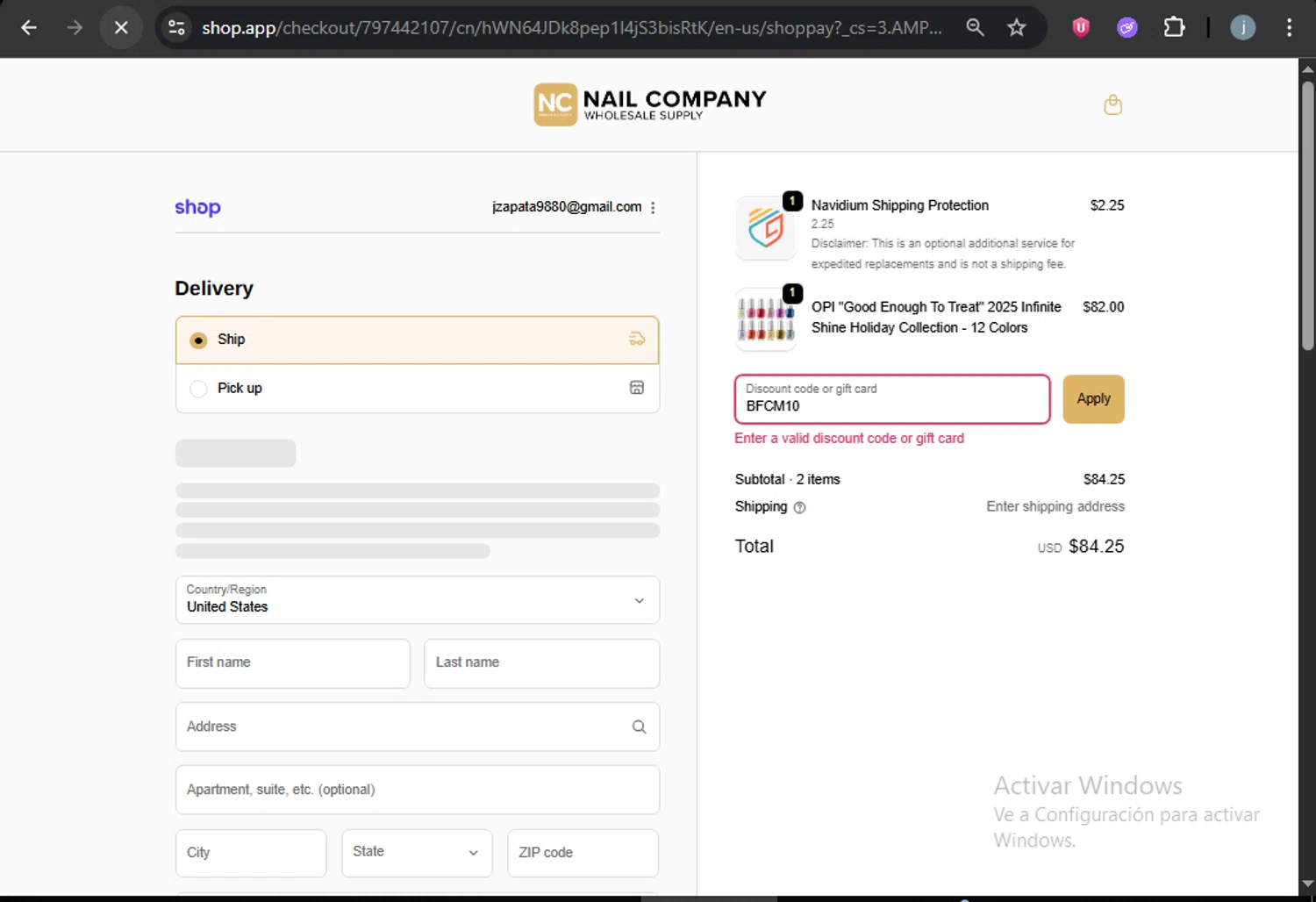Click the $82.00 product price
The width and height of the screenshot is (1316, 902).
tap(1103, 307)
